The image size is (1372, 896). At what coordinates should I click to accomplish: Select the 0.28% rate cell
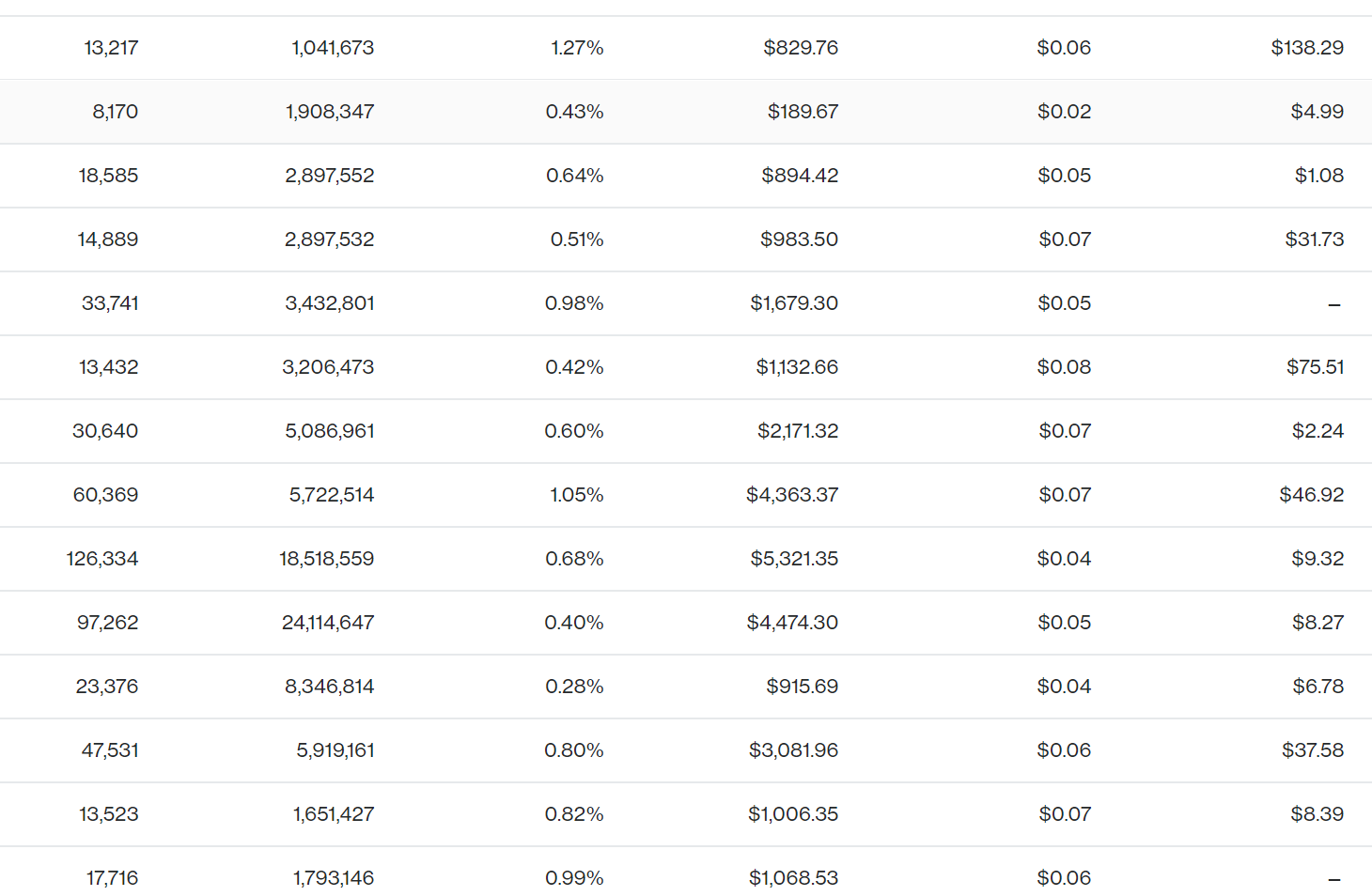coord(574,687)
